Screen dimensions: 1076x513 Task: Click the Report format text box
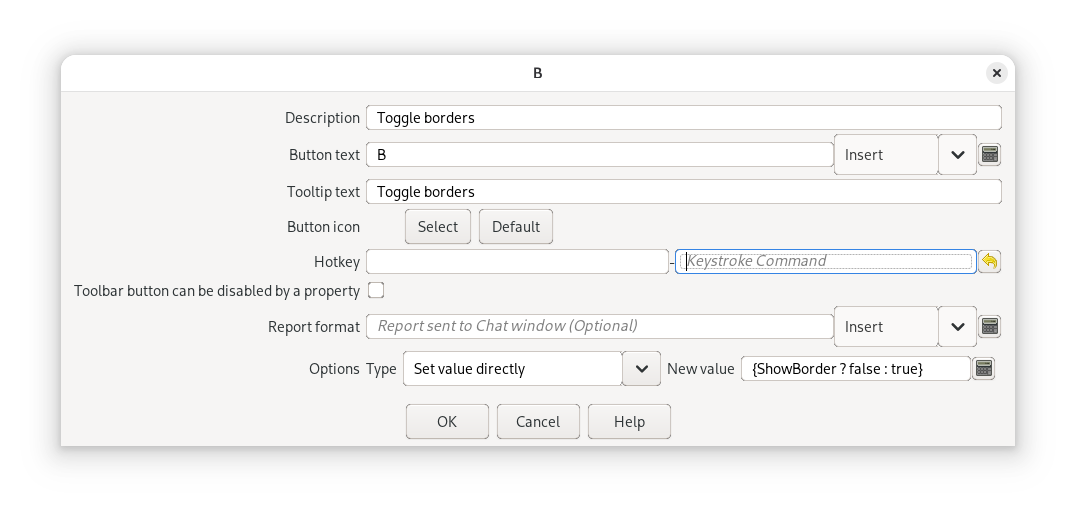click(599, 327)
